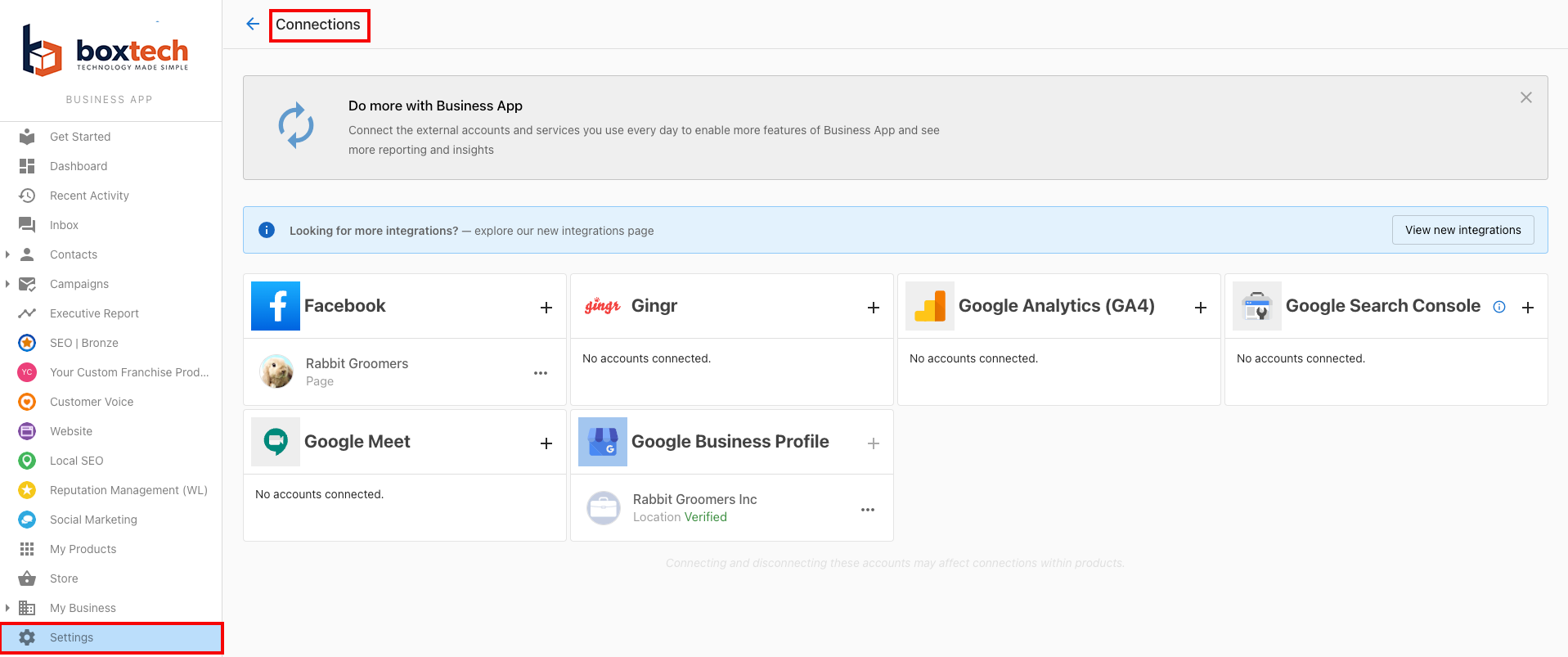Image resolution: width=1568 pixels, height=657 pixels.
Task: Open Reputation Management (WL) from sidebar
Action: [128, 490]
